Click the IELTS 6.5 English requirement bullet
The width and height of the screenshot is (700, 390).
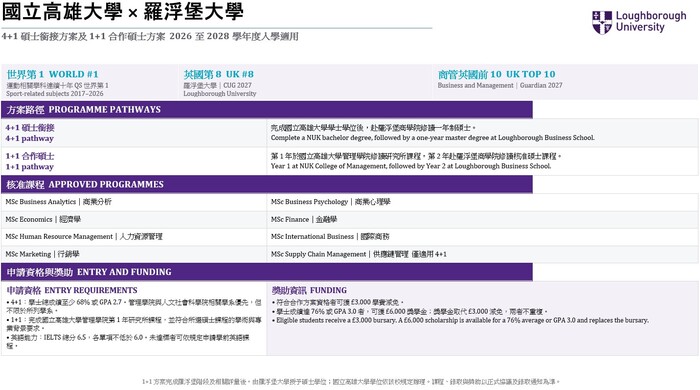[x=128, y=341]
